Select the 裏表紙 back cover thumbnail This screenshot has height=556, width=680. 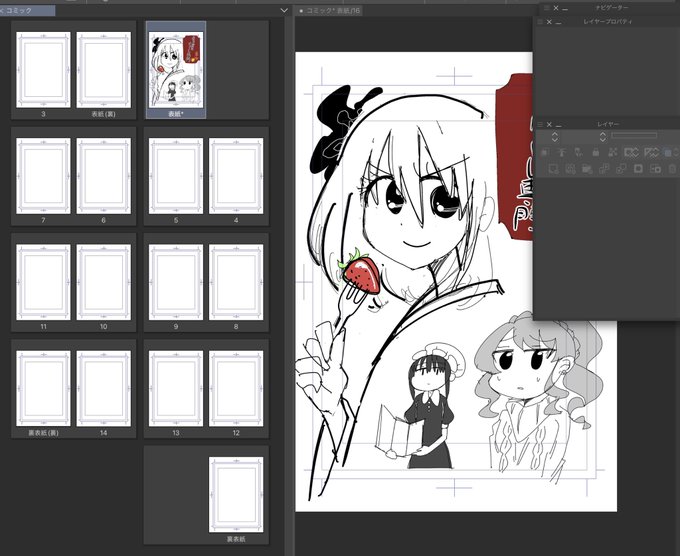(x=236, y=494)
